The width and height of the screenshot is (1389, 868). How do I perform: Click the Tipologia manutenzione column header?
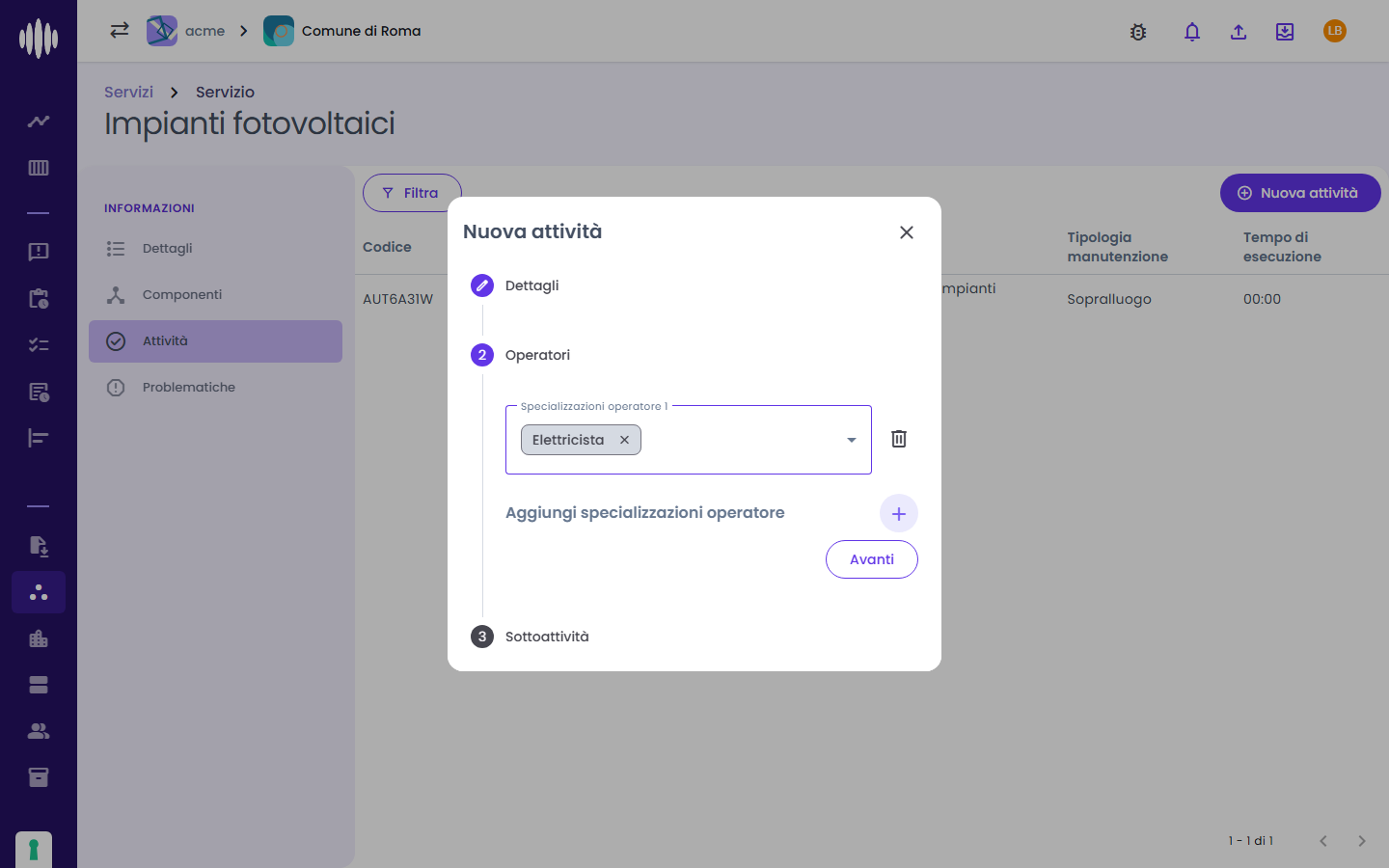point(1117,247)
